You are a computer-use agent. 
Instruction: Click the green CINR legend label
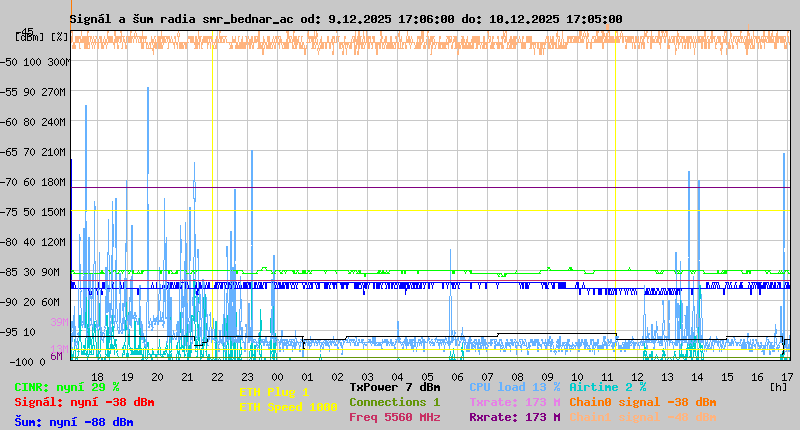coord(67,387)
